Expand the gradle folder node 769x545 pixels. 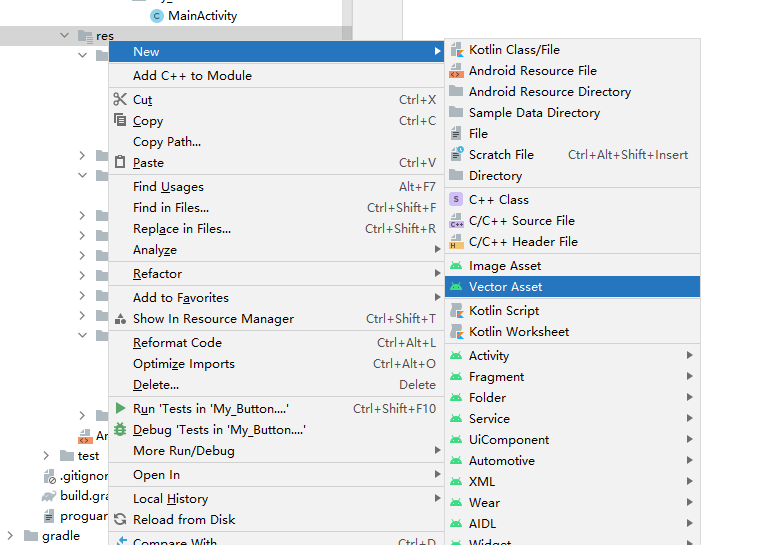coord(11,536)
